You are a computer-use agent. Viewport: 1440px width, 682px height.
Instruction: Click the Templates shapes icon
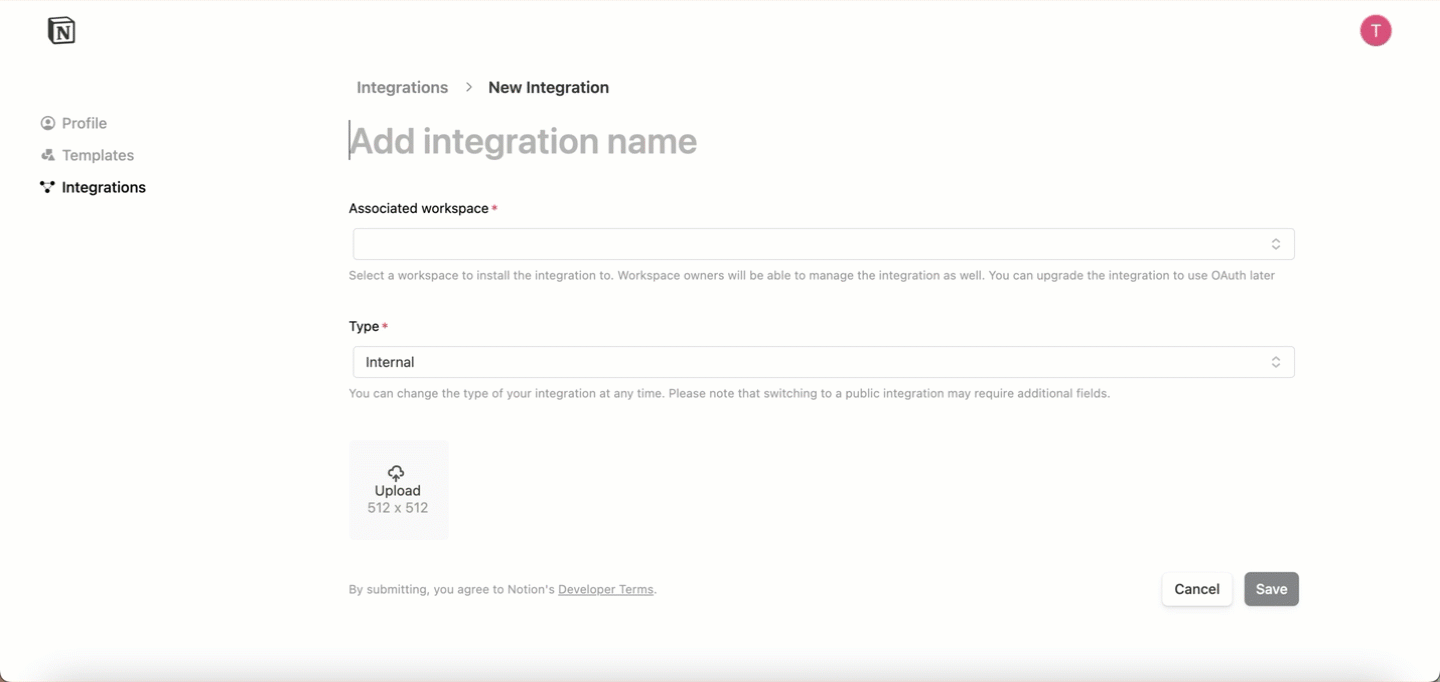click(x=48, y=155)
